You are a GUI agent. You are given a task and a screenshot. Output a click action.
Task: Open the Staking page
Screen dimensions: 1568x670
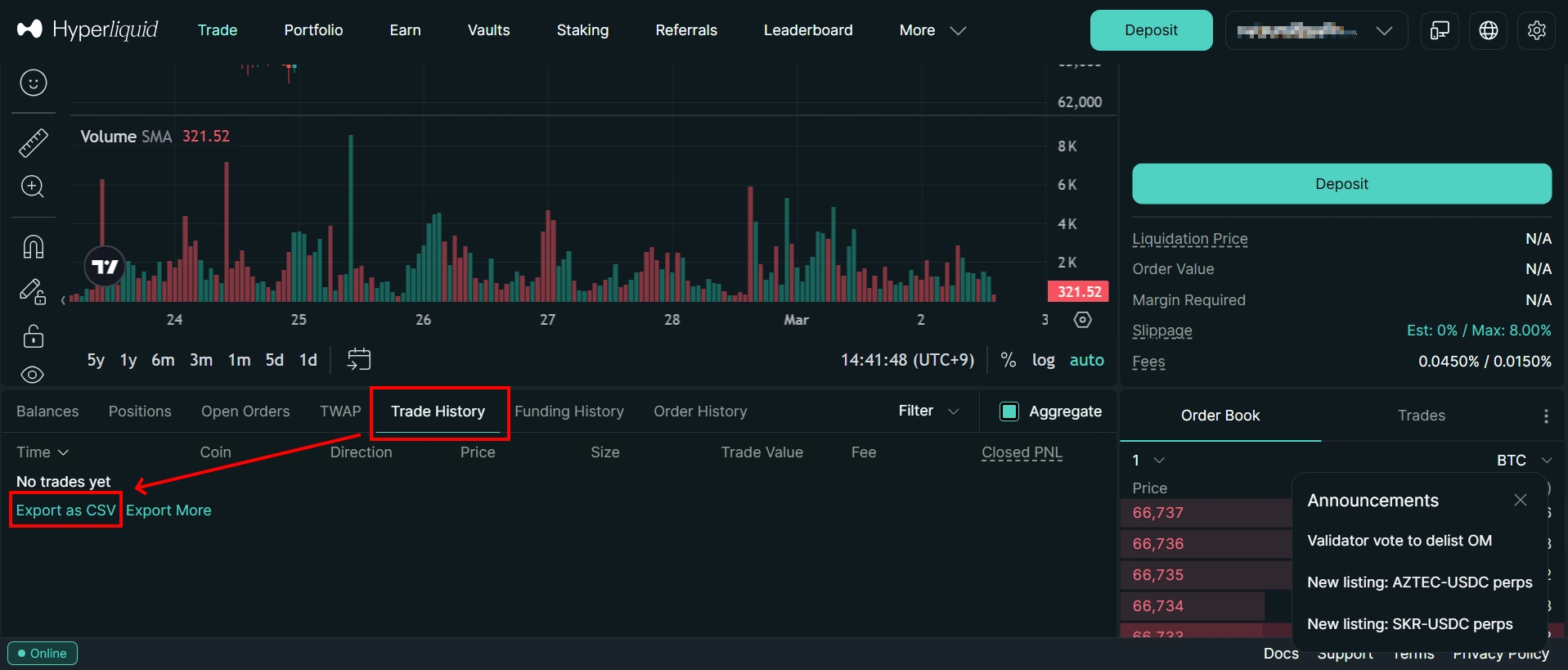pos(582,30)
